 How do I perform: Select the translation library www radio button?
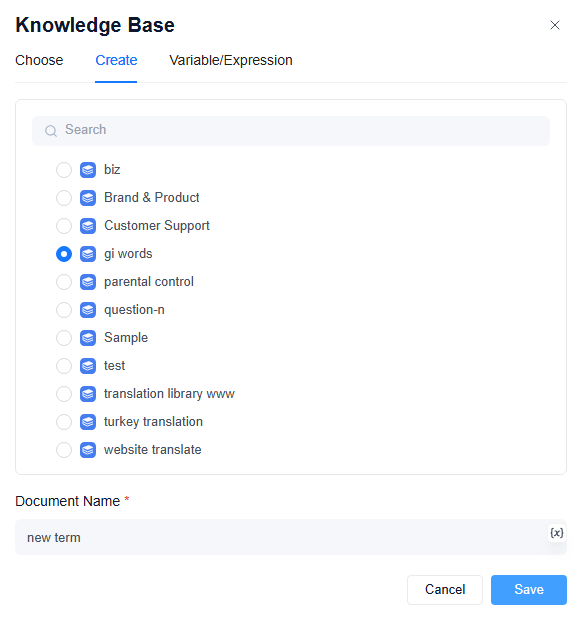click(64, 394)
